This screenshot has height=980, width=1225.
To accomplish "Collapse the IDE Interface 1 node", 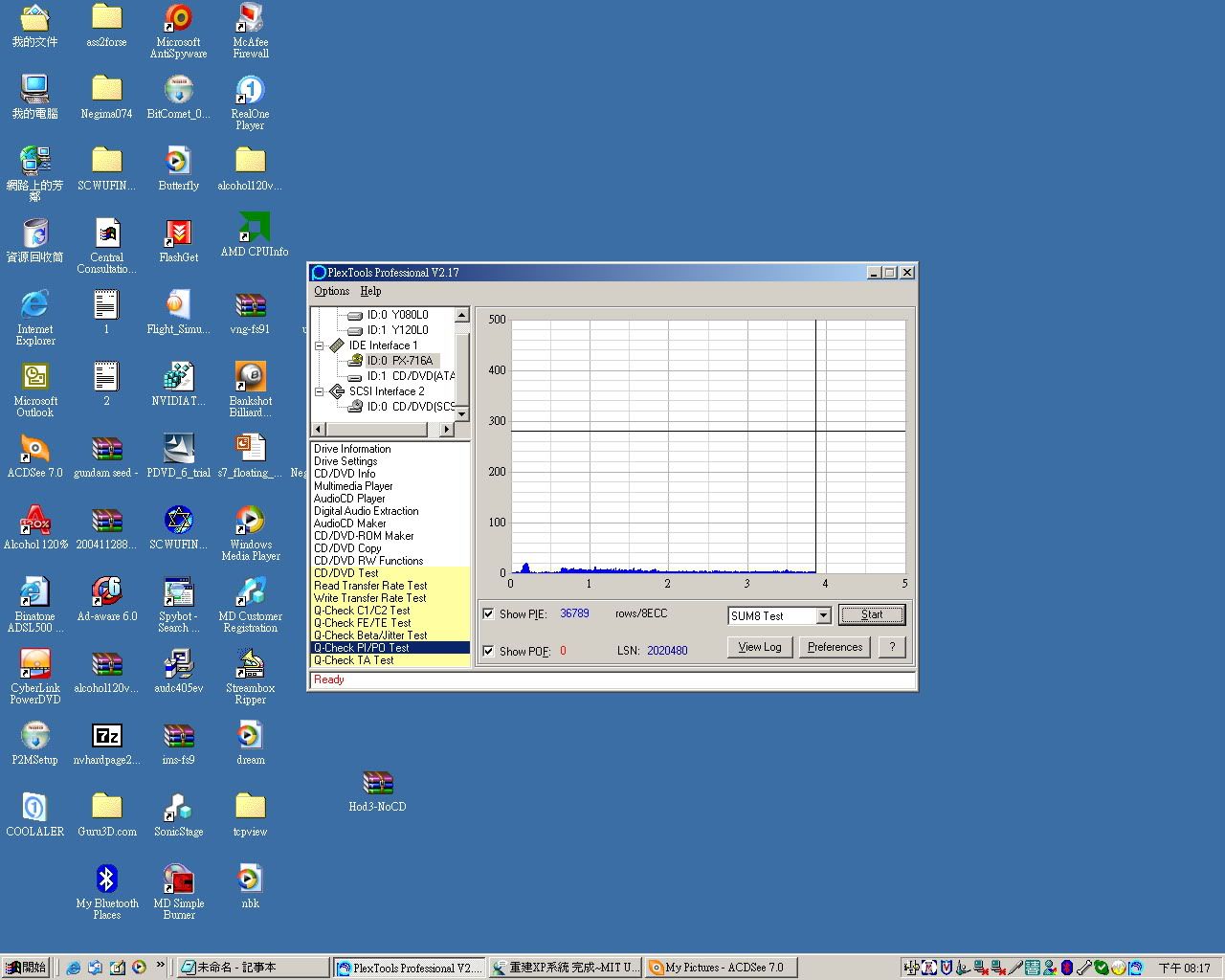I will click(x=319, y=345).
